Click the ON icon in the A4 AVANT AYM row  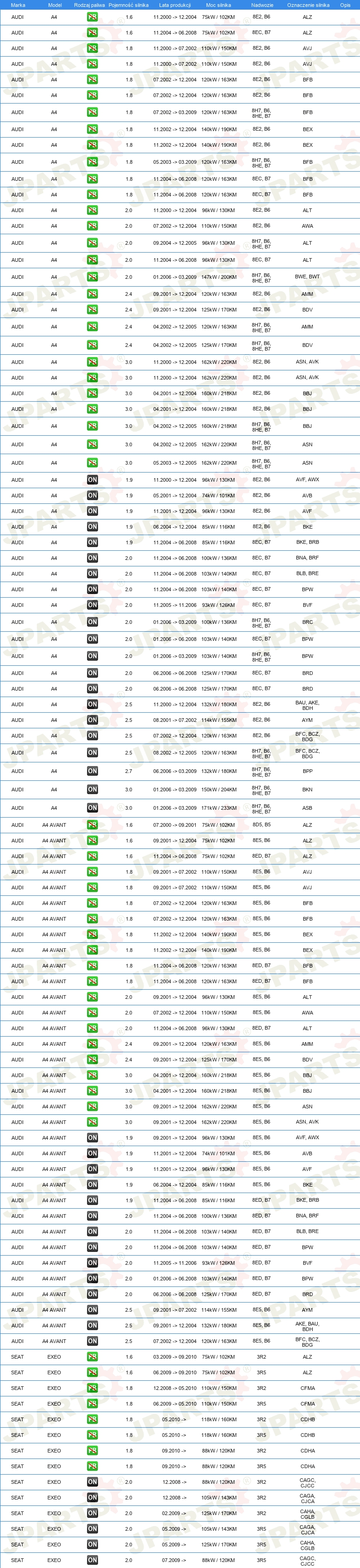coord(92,1310)
